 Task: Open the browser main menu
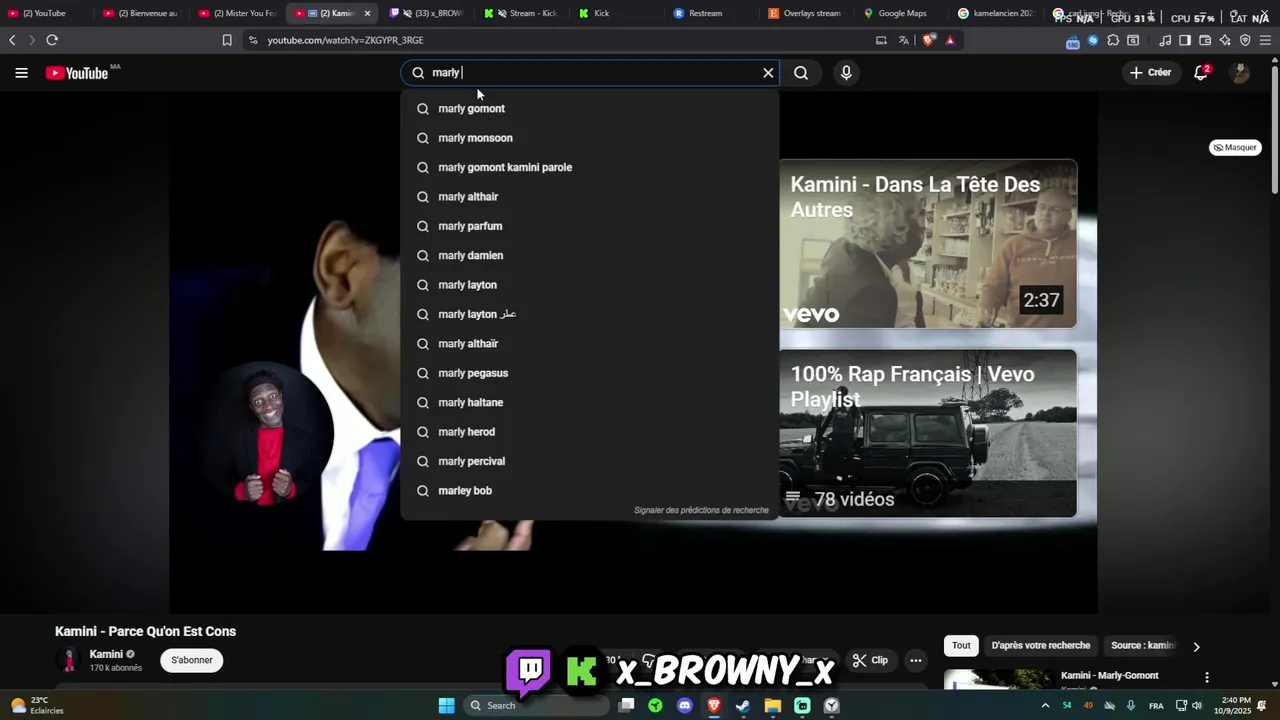[1266, 40]
